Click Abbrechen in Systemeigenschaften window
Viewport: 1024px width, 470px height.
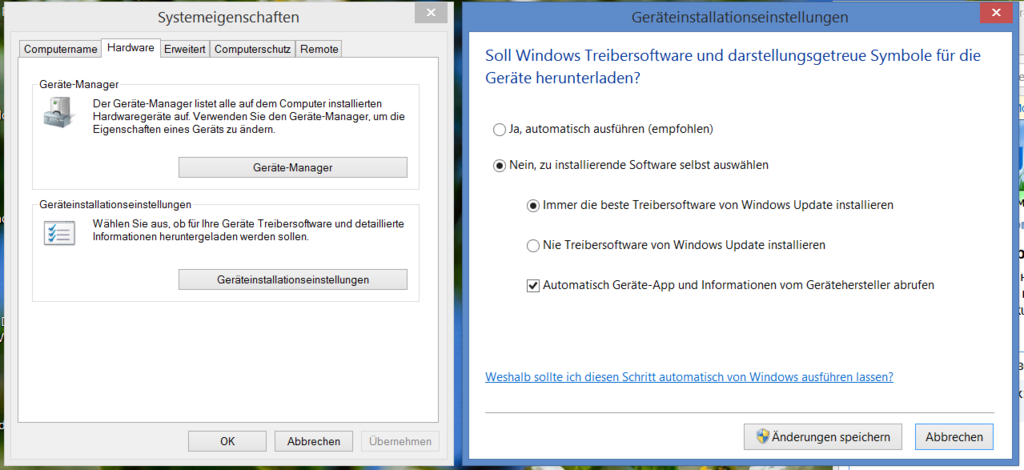click(x=313, y=441)
